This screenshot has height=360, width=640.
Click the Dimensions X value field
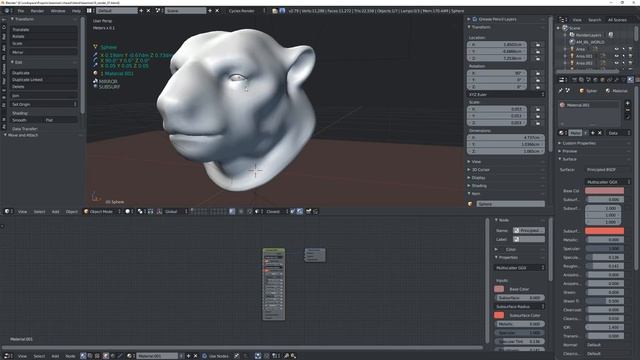[505, 138]
